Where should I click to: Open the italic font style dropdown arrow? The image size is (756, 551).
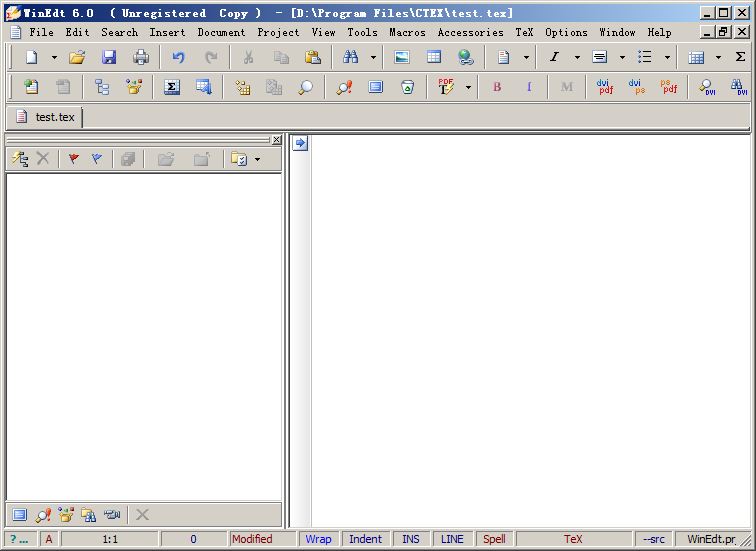click(577, 57)
